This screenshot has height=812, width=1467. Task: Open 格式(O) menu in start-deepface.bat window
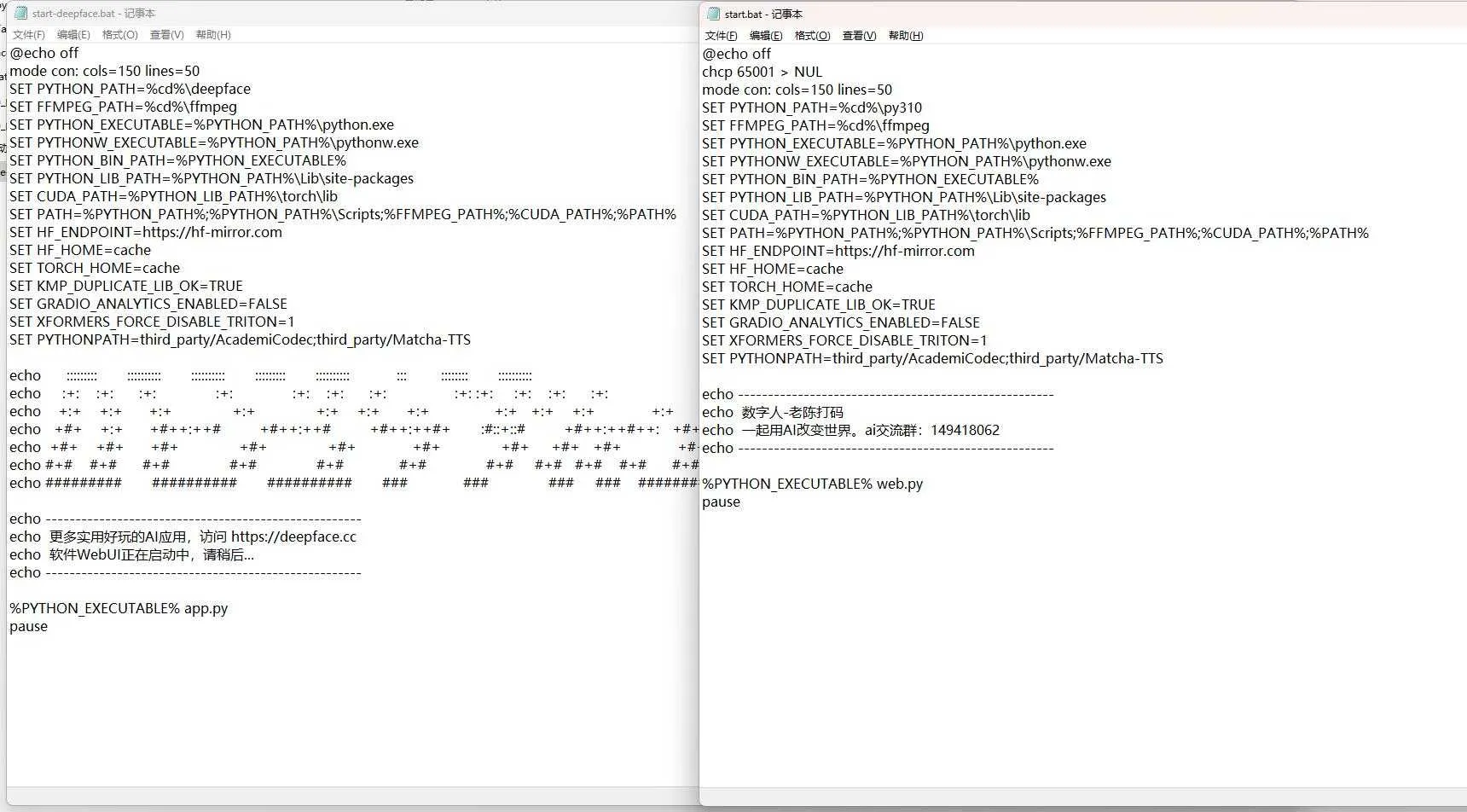point(119,35)
